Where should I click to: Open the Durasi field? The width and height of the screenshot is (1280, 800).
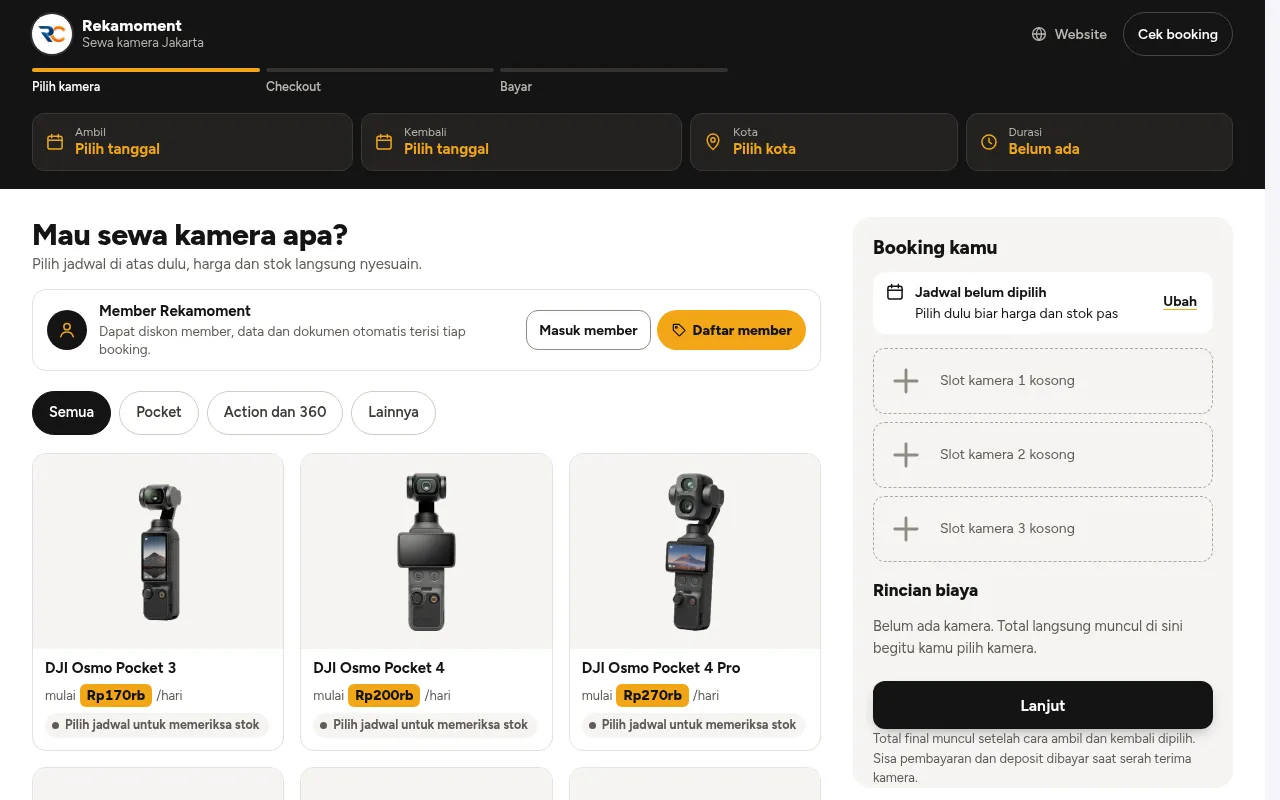tap(1099, 142)
